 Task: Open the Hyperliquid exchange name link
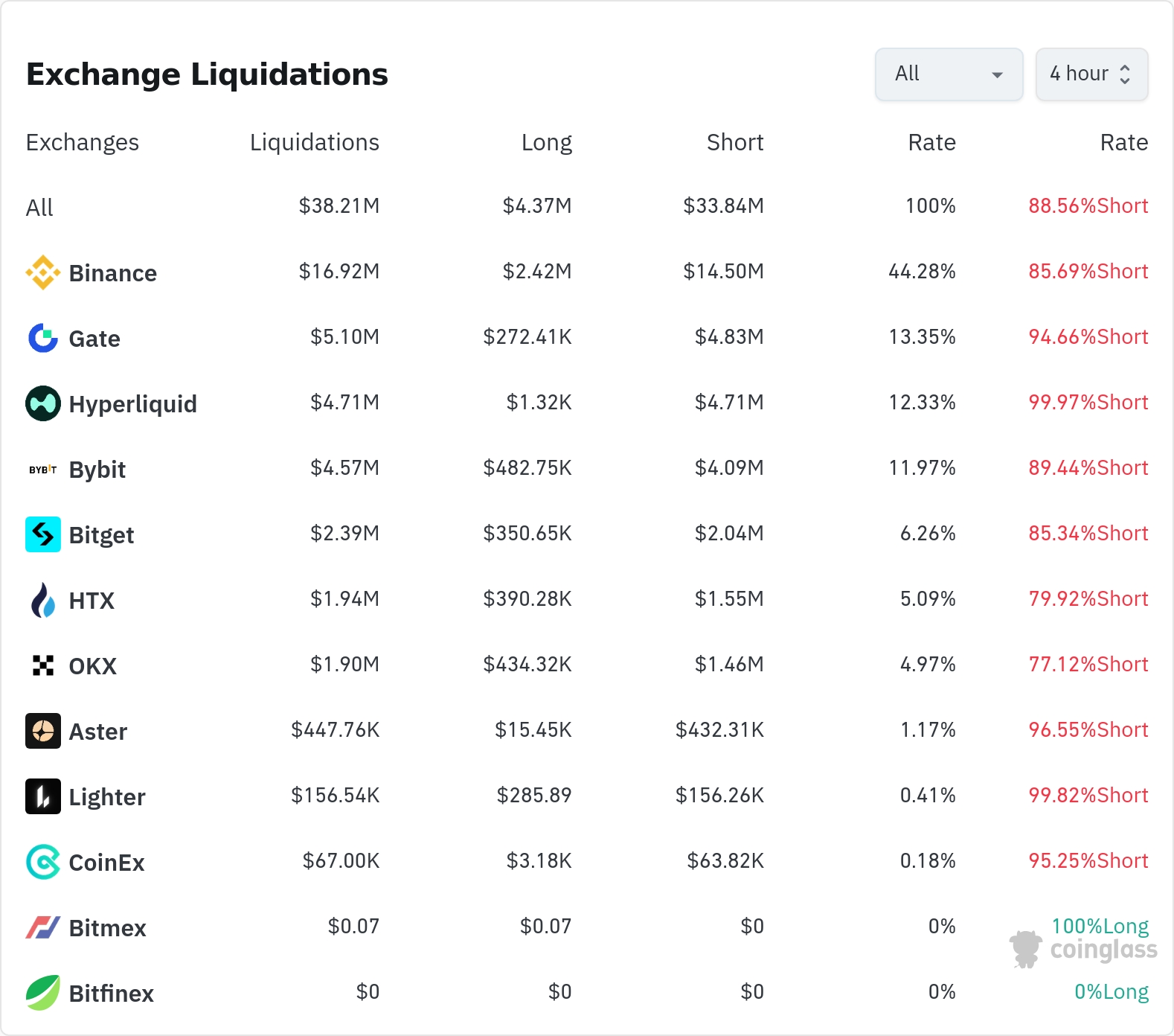[x=132, y=404]
